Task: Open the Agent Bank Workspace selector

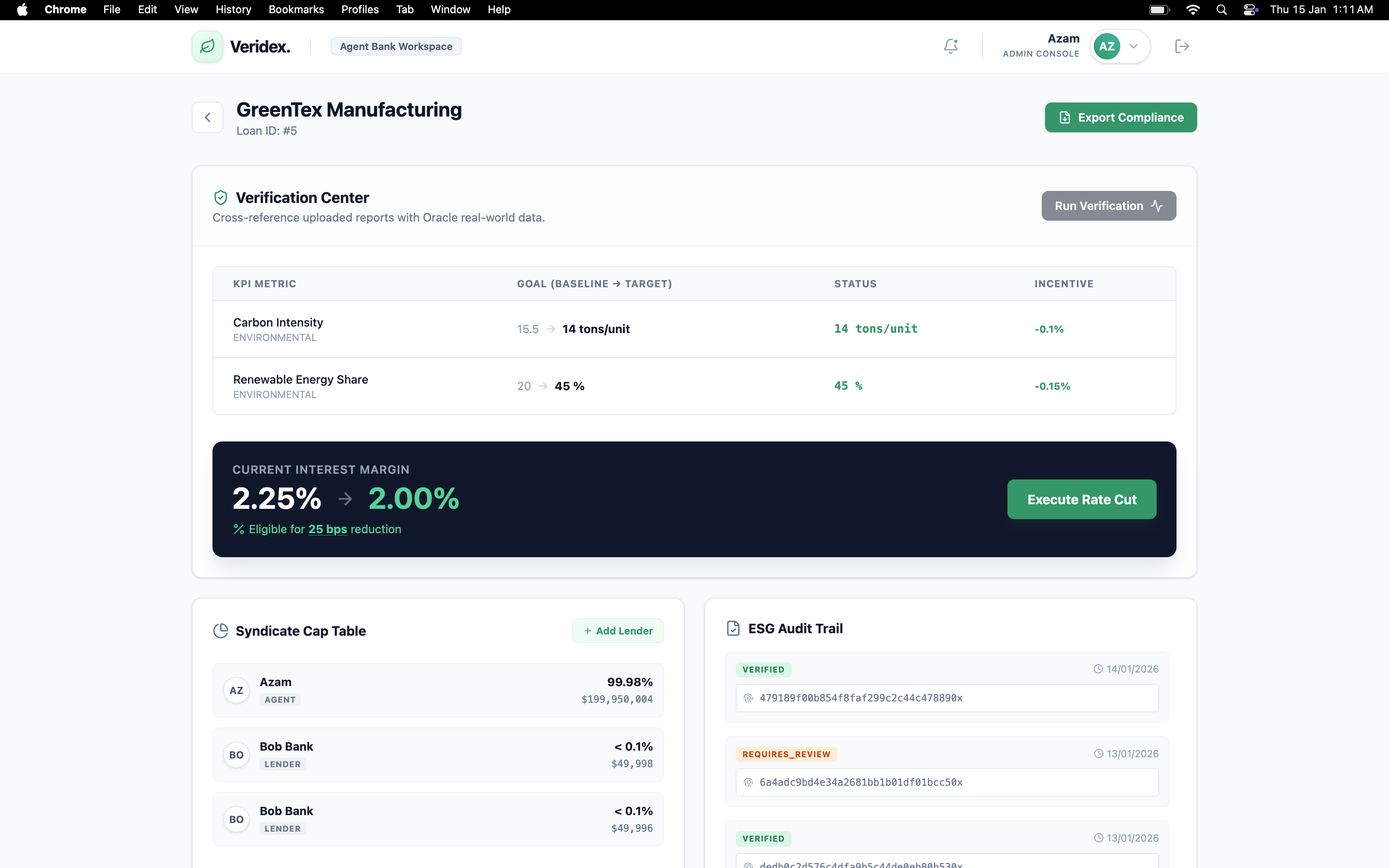Action: (x=396, y=46)
